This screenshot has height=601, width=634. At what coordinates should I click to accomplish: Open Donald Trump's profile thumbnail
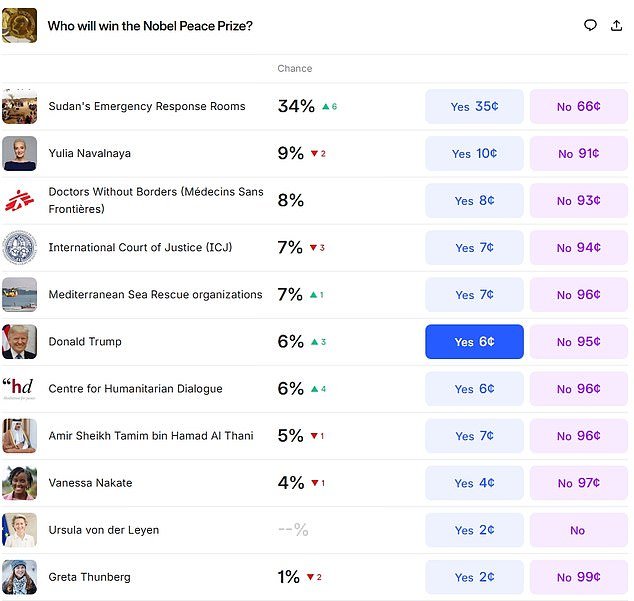click(20, 342)
